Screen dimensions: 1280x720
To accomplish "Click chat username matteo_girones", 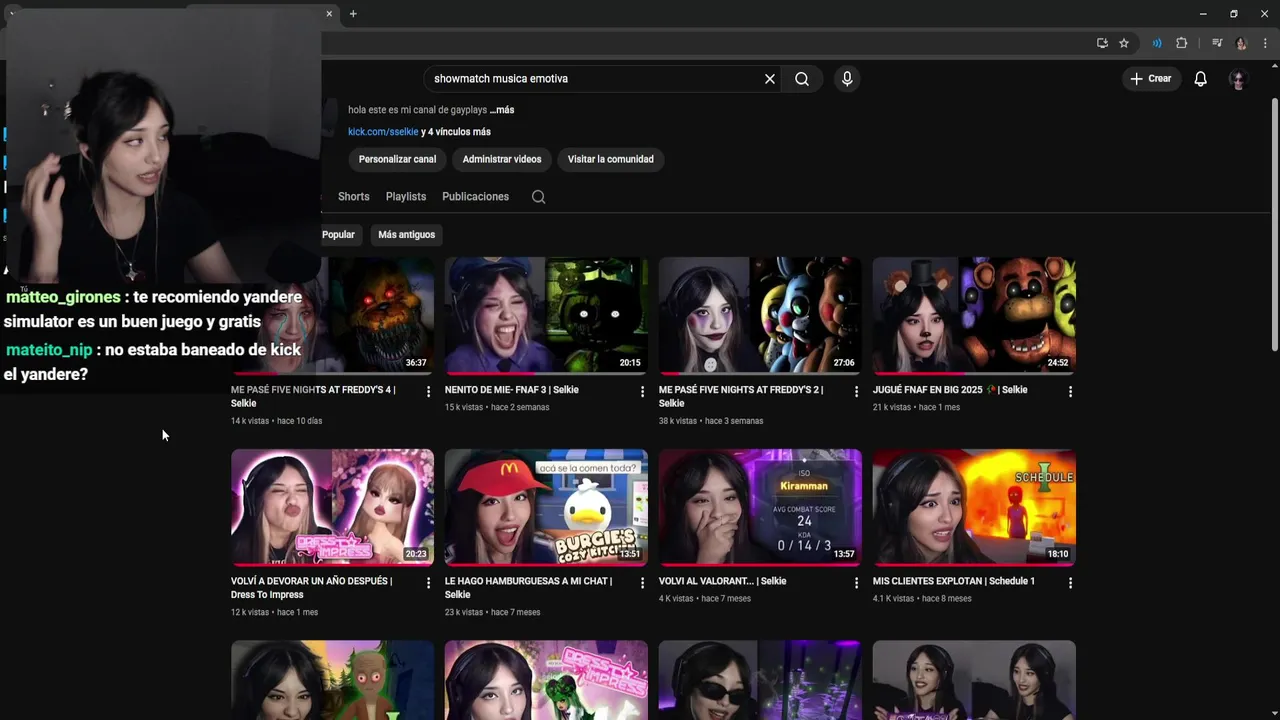I will (x=63, y=298).
